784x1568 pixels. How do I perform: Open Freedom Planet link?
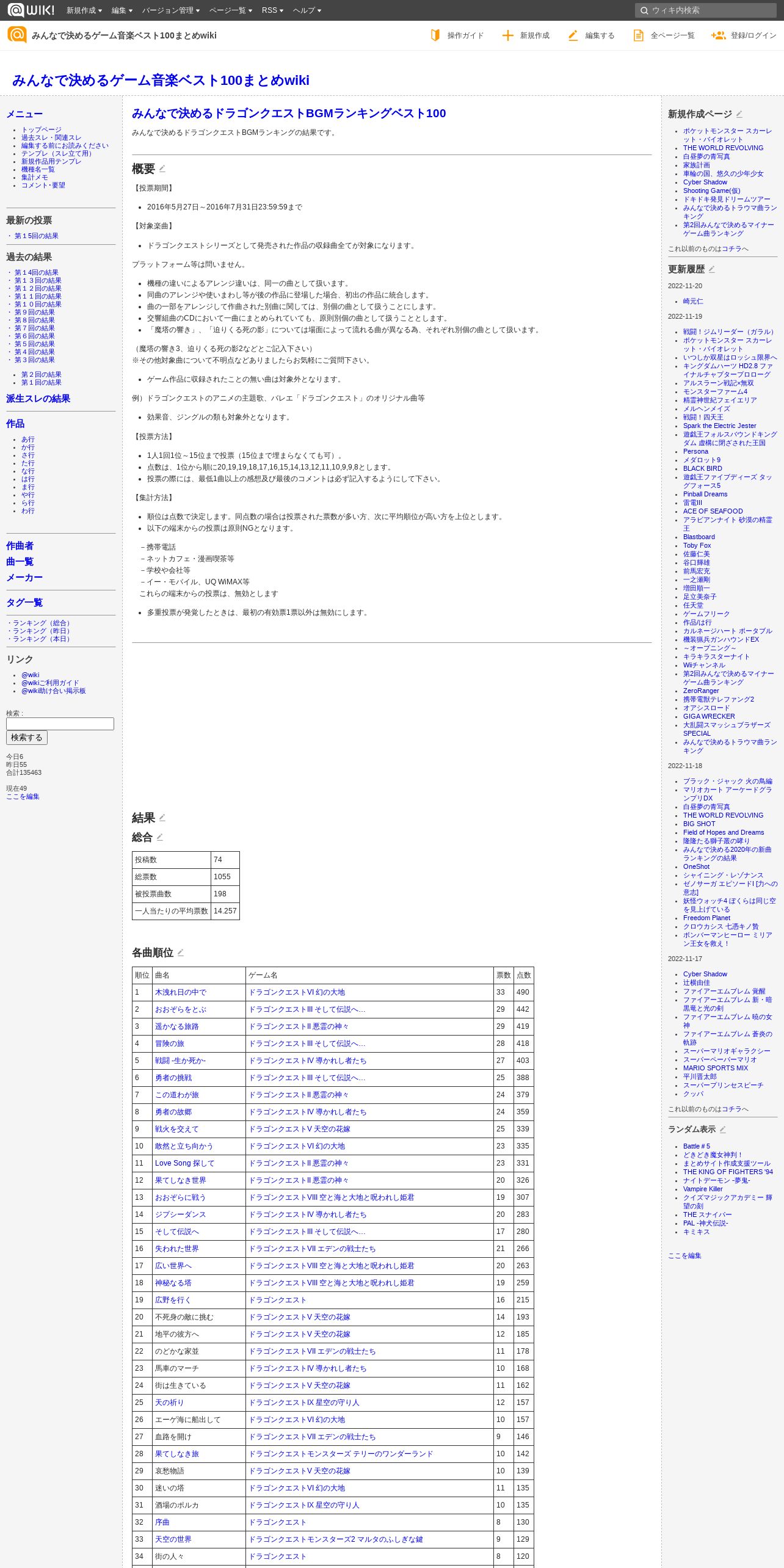tap(706, 918)
